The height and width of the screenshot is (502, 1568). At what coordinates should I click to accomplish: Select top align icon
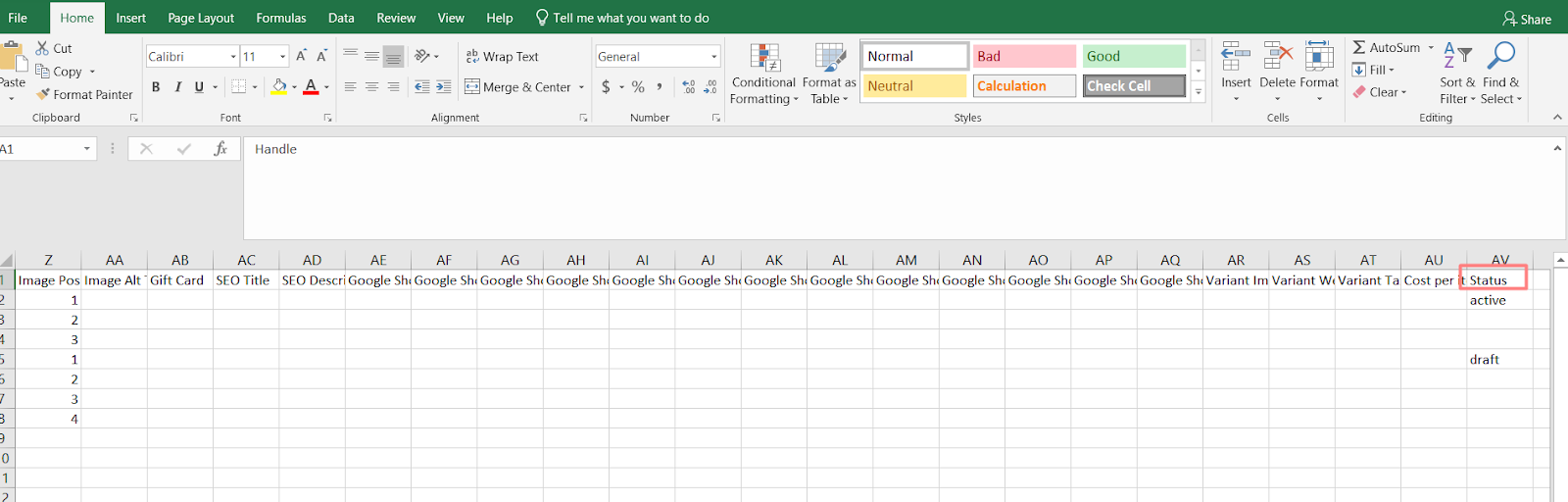350,56
